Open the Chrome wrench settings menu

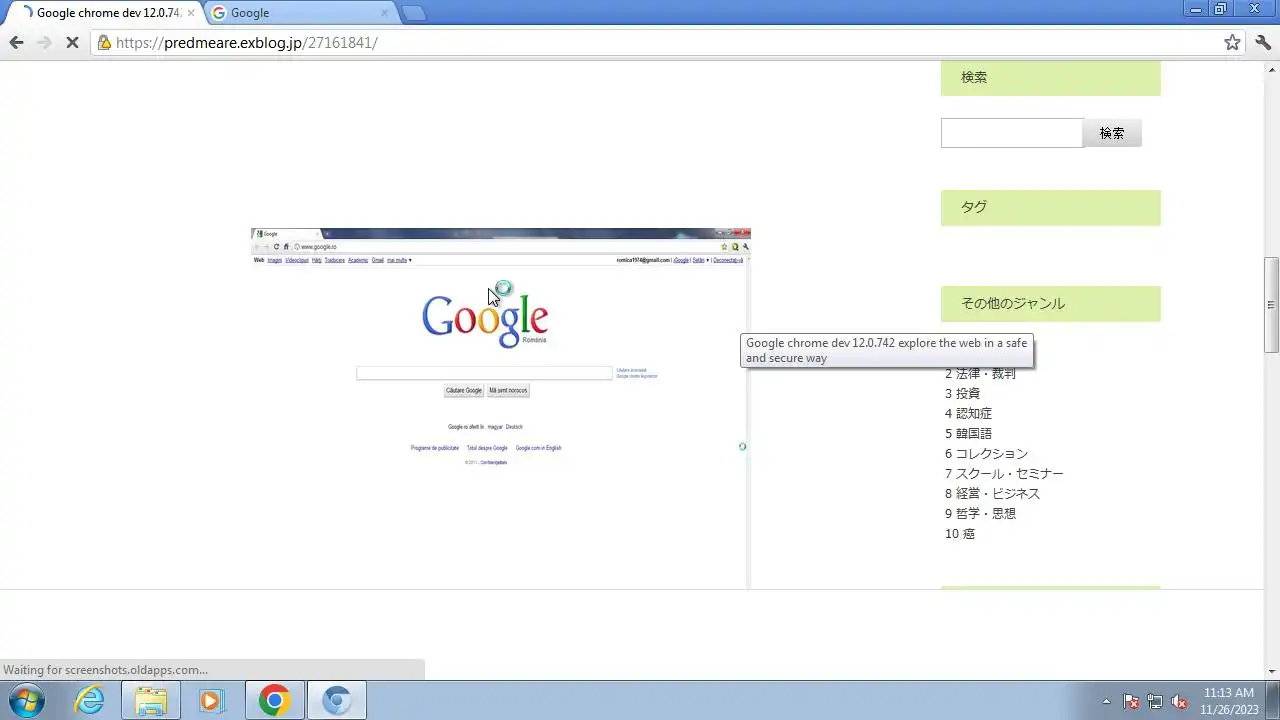[1262, 42]
